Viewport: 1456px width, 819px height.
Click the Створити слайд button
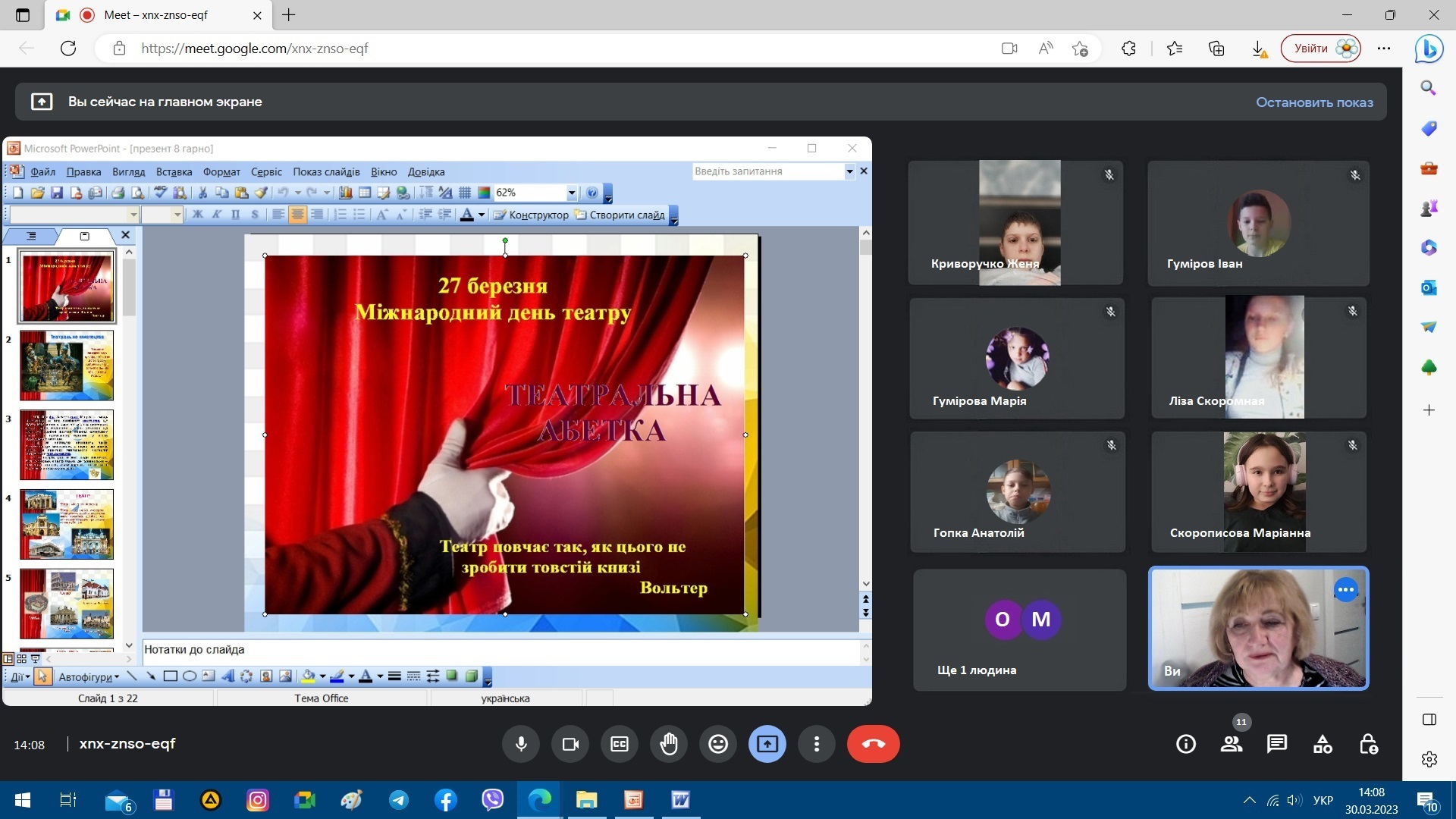click(x=620, y=215)
